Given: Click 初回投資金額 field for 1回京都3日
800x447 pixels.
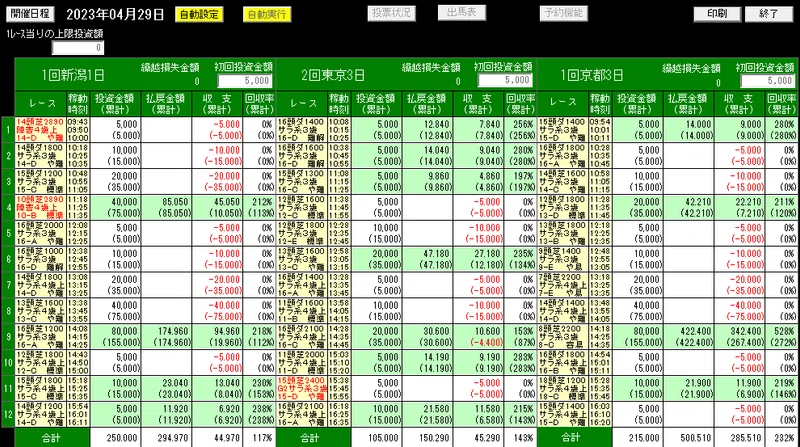Looking at the screenshot, I should click(767, 81).
